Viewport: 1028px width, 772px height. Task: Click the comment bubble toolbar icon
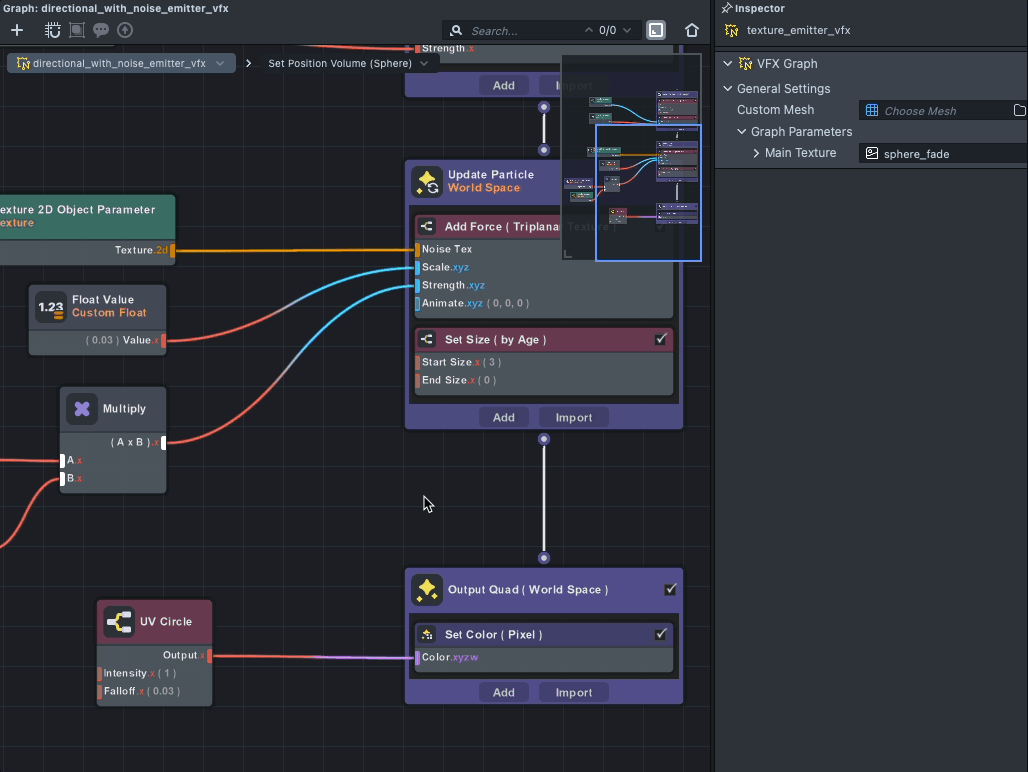pos(101,30)
